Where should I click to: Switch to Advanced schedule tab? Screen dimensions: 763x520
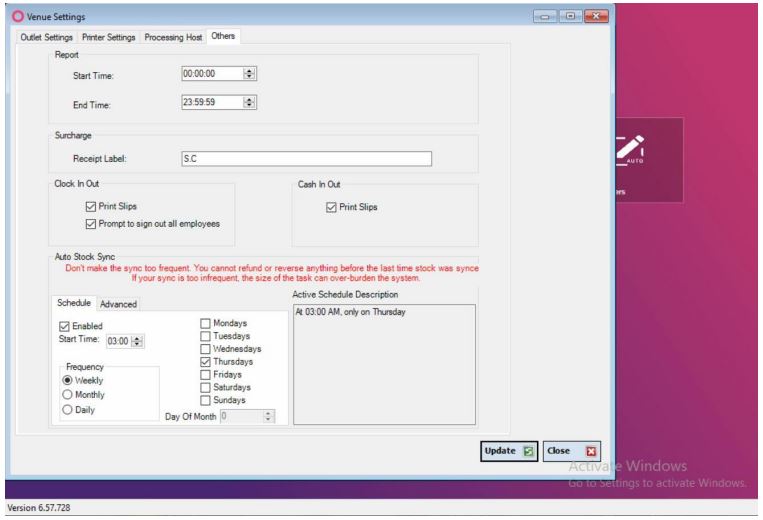118,304
